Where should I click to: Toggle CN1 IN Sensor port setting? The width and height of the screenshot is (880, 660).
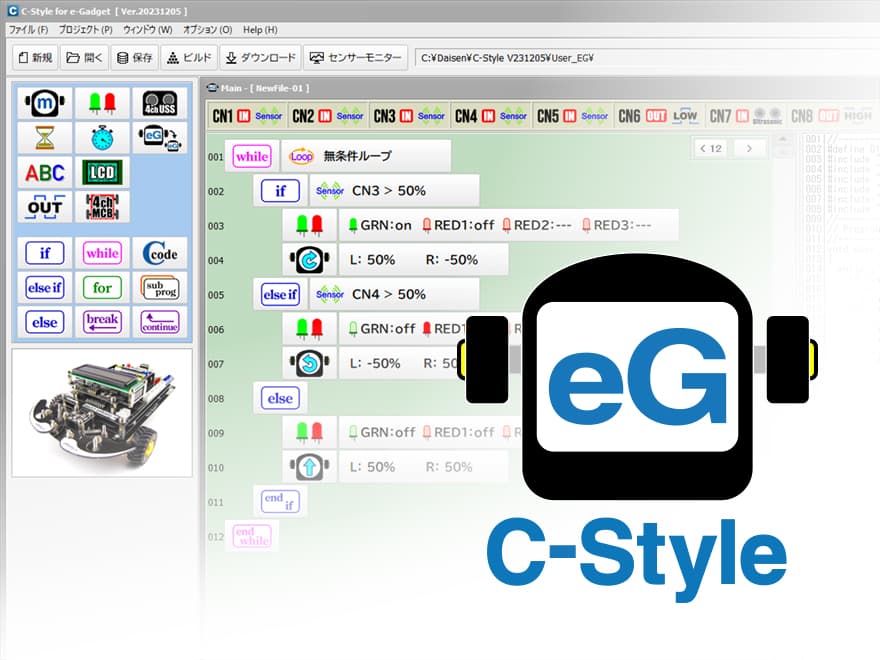click(x=247, y=116)
